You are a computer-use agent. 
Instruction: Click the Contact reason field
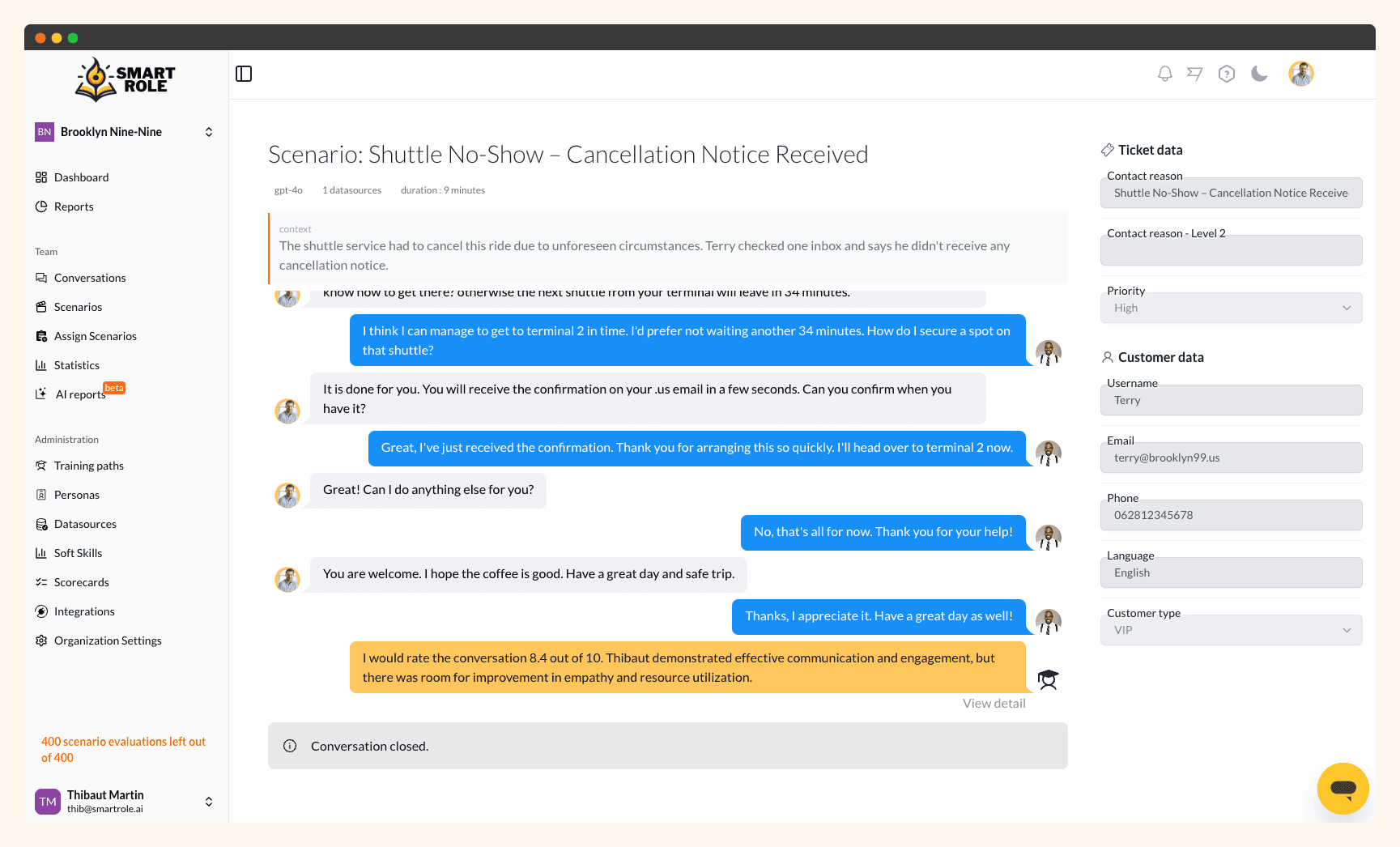[1231, 193]
